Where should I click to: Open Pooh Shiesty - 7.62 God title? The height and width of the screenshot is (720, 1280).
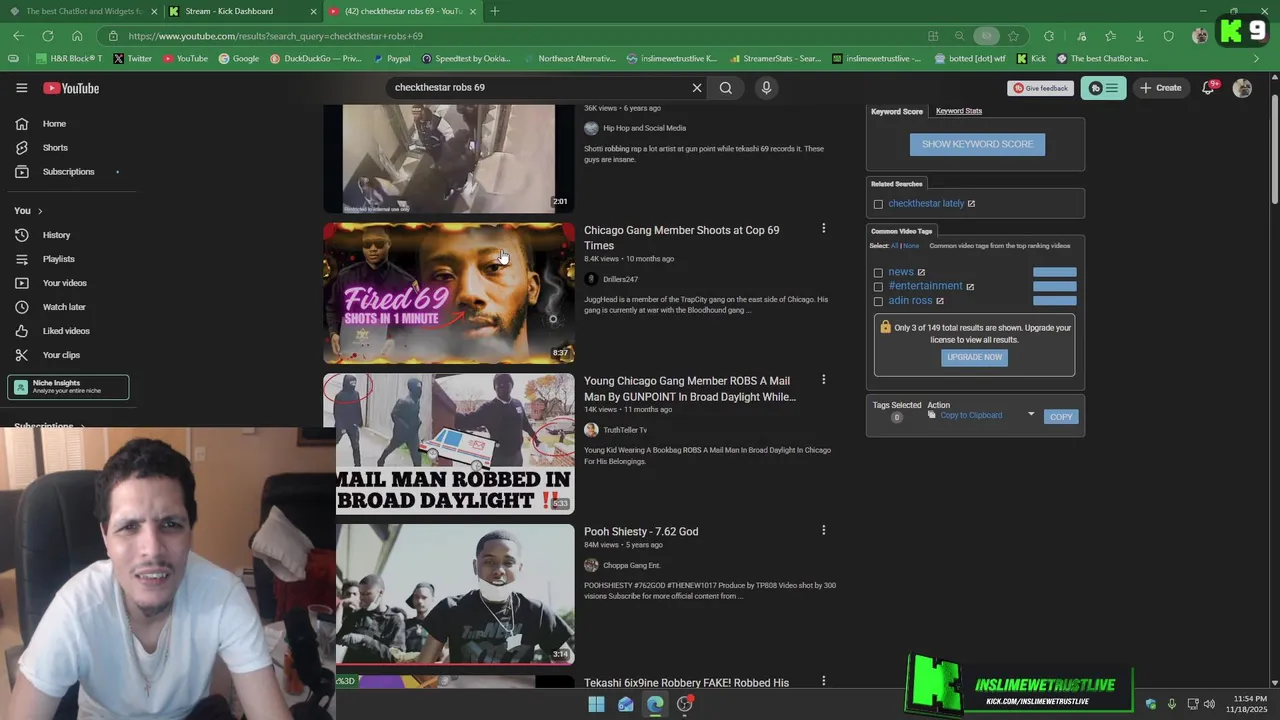coord(641,531)
